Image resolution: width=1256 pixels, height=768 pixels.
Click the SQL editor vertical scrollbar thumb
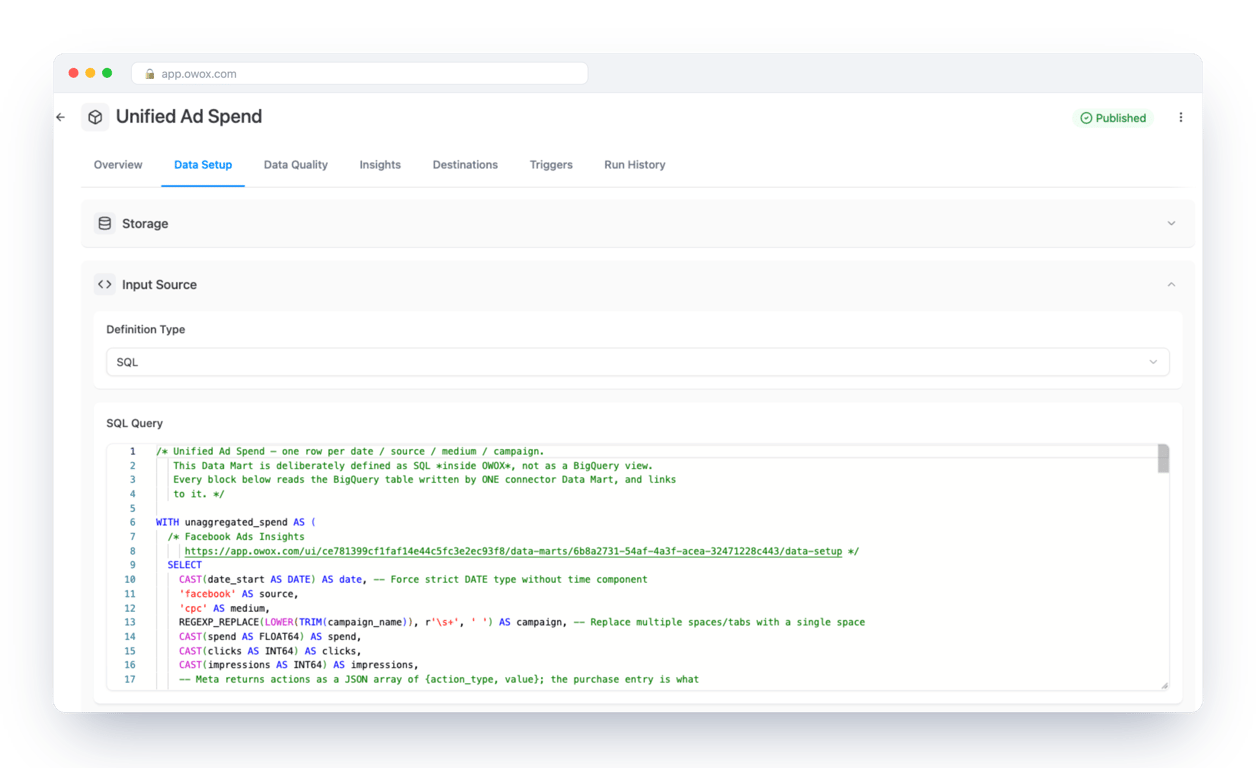[1163, 459]
